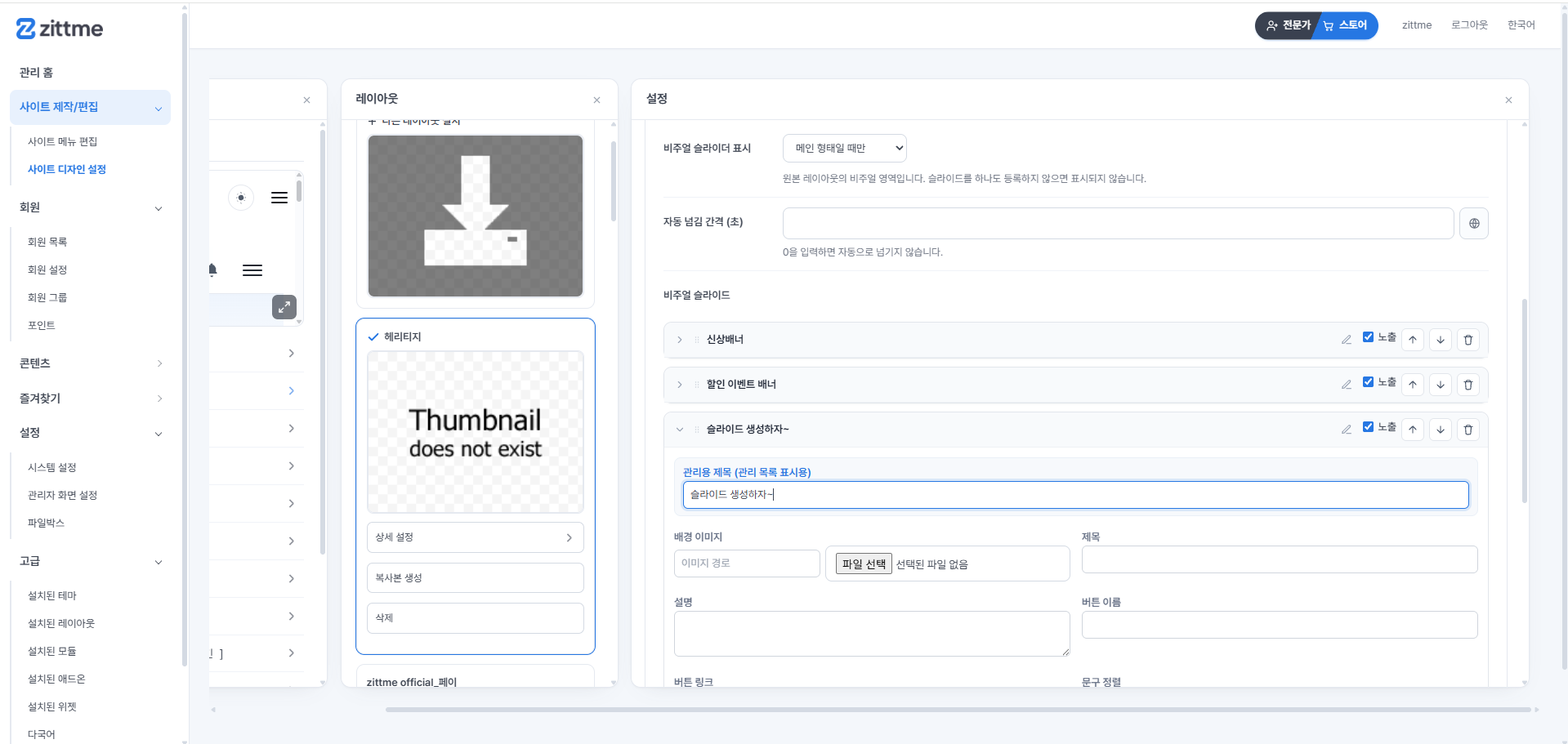Move 슬라이드 생성하자~ slide up
The image size is (1568, 744).
(1413, 430)
